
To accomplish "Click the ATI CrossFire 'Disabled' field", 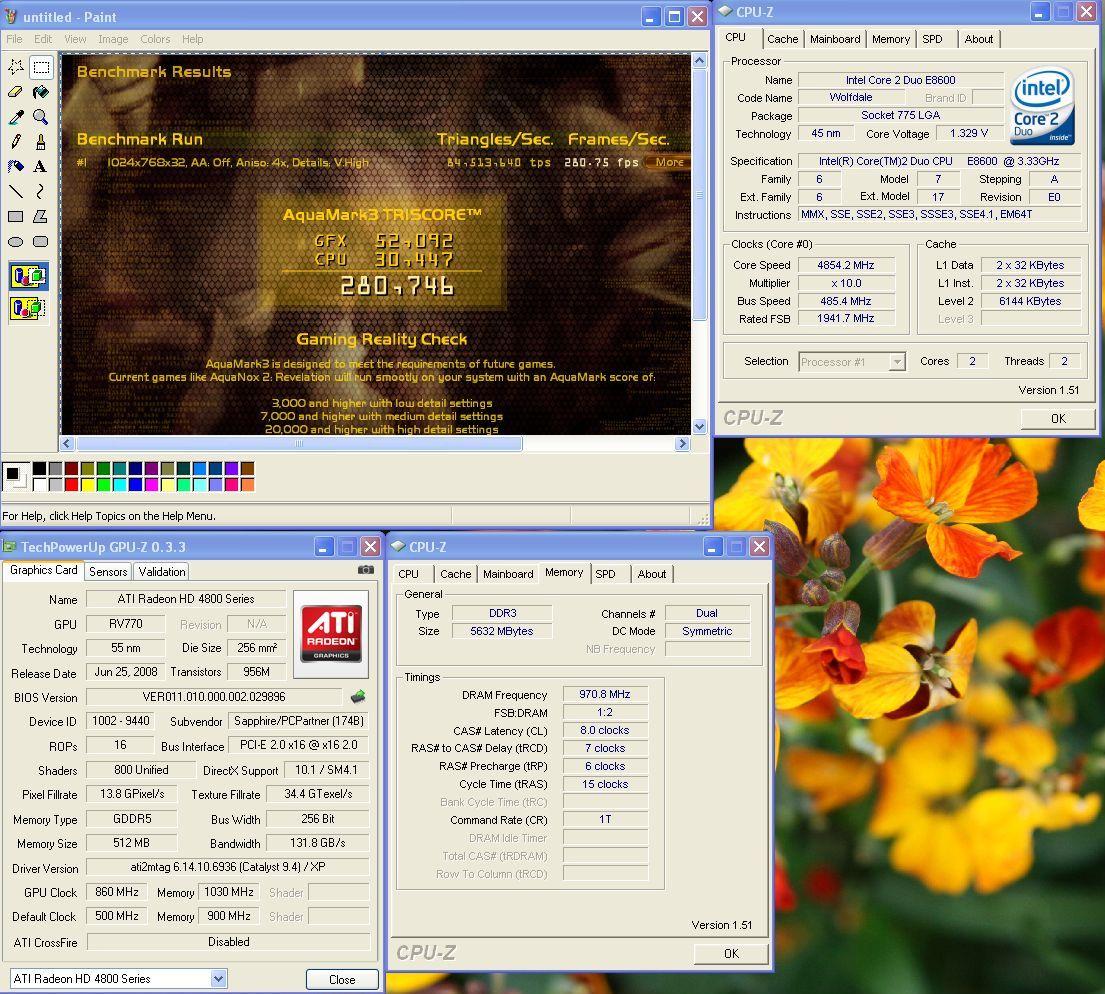I will (228, 942).
